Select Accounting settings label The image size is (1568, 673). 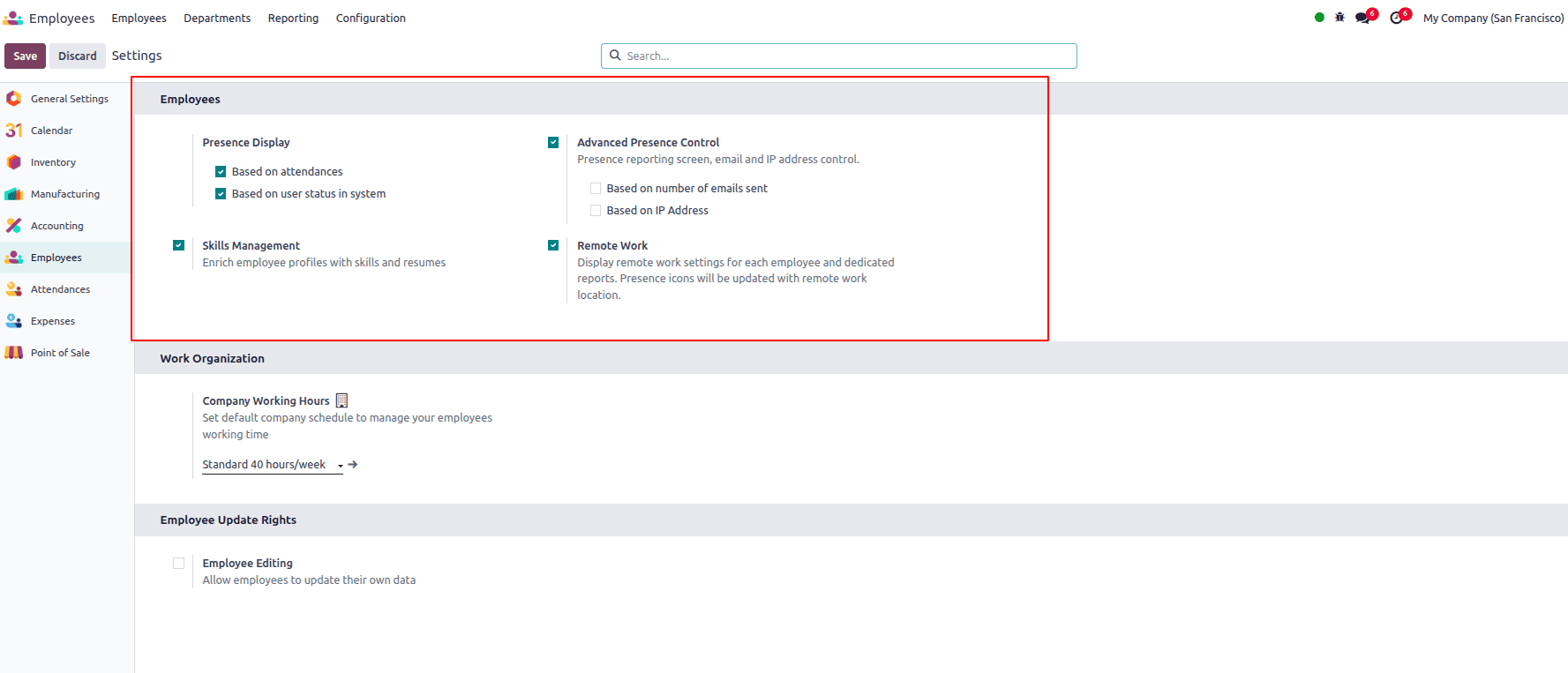pyautogui.click(x=57, y=226)
